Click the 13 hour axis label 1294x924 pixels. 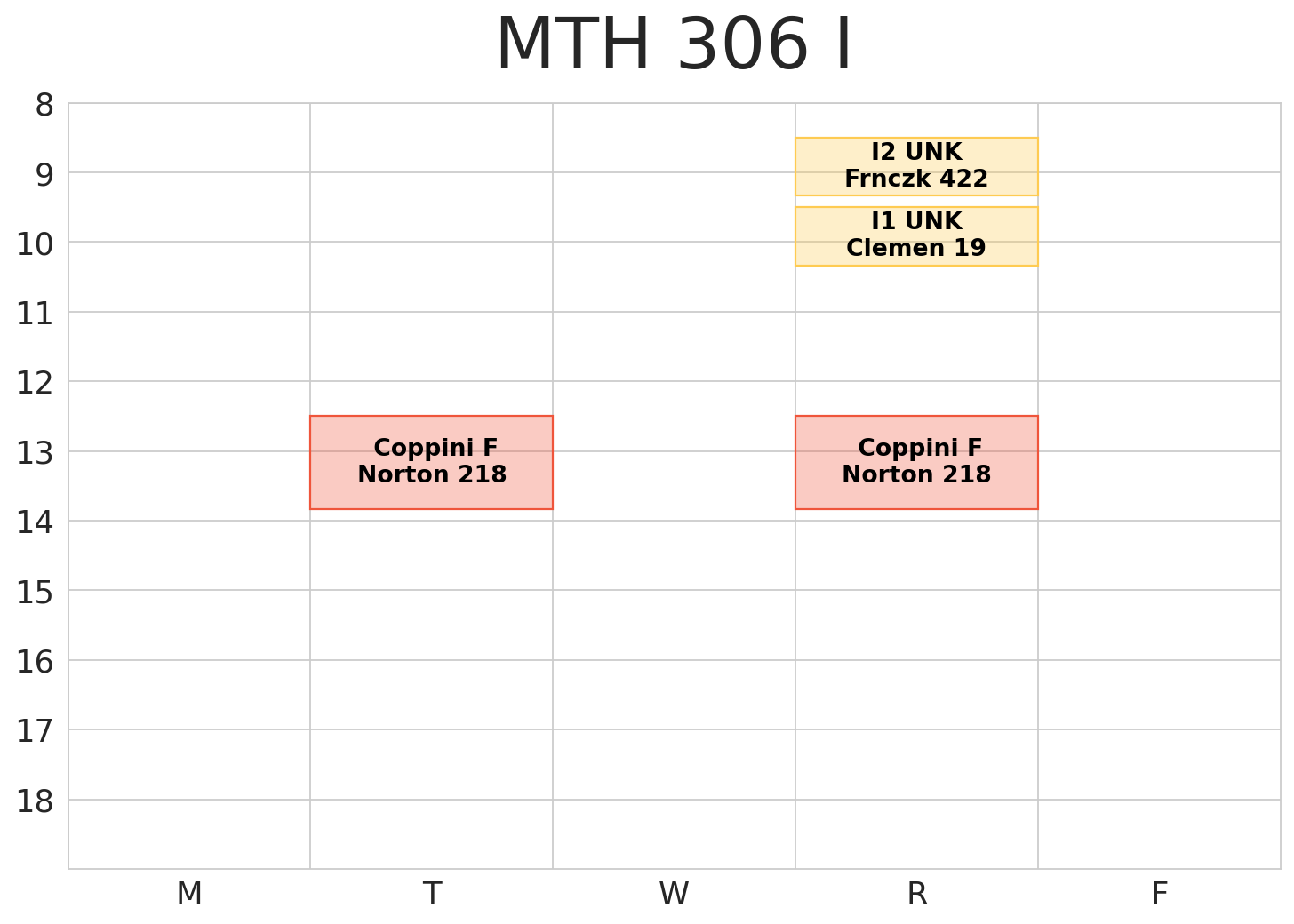click(36, 453)
